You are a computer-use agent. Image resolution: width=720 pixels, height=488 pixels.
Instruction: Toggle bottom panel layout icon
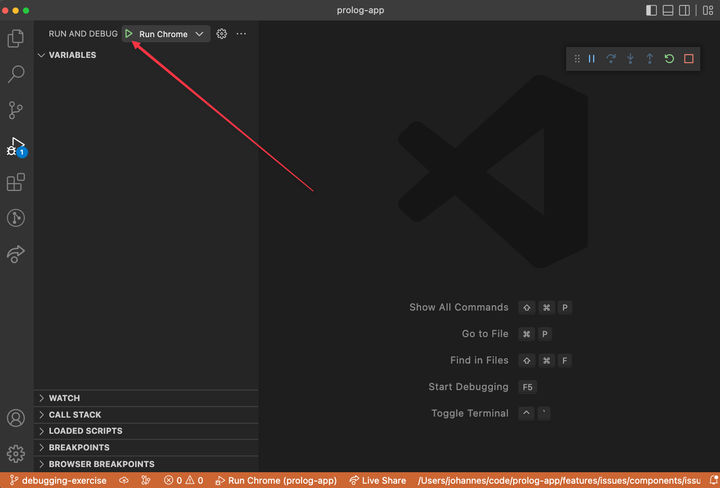coord(668,10)
